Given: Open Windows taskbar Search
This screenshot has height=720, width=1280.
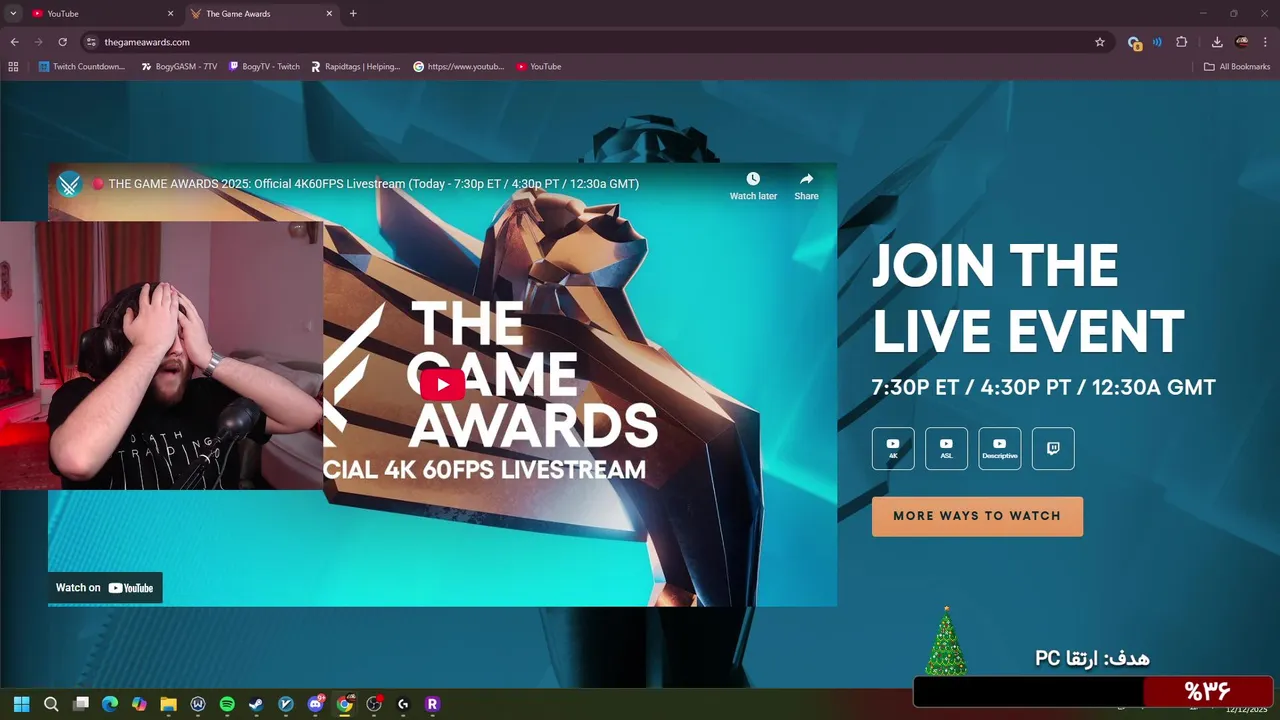Looking at the screenshot, I should click(51, 704).
